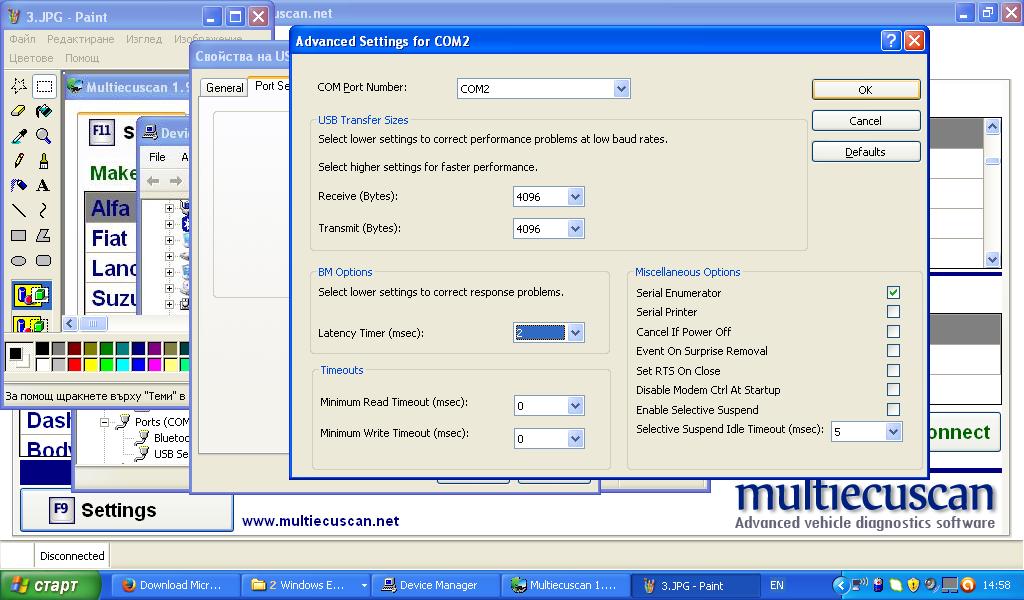Open Selective Suspend Idle Timeout dropdown

click(x=893, y=431)
